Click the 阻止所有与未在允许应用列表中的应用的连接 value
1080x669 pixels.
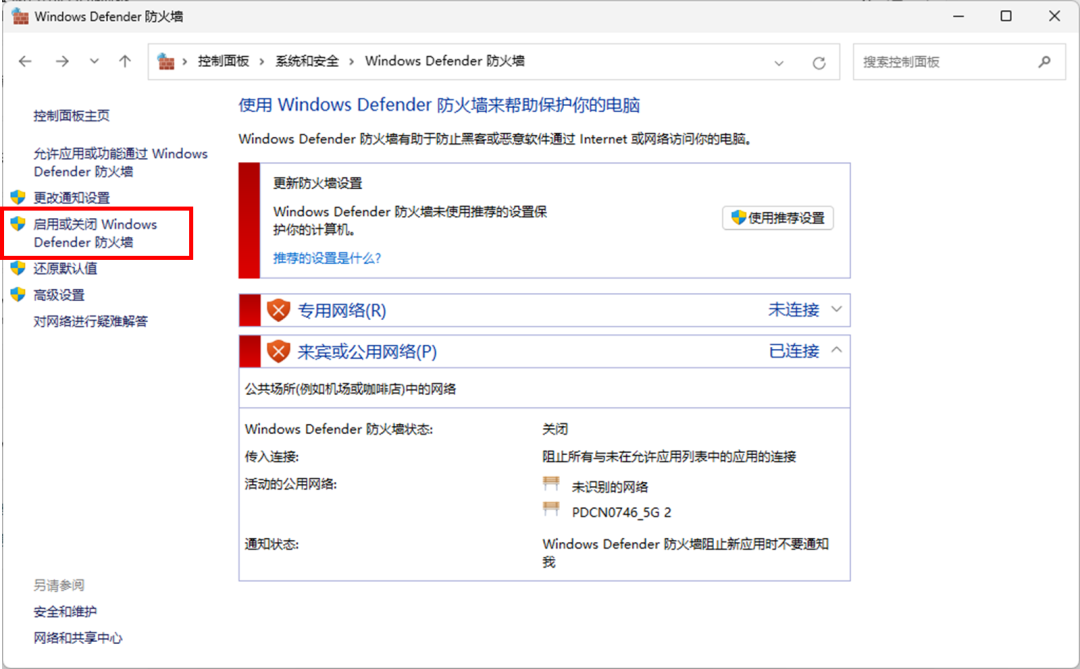669,457
